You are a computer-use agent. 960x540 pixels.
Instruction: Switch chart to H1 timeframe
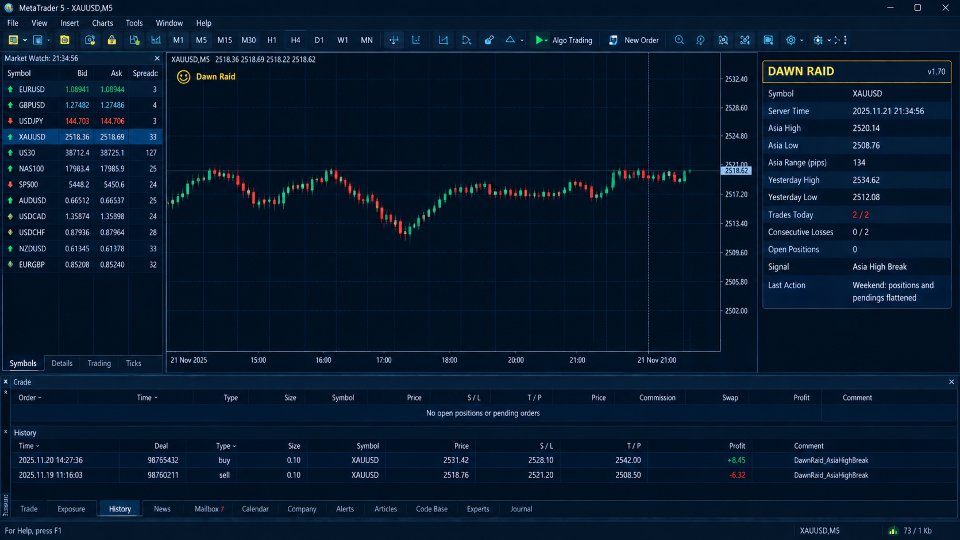click(272, 40)
